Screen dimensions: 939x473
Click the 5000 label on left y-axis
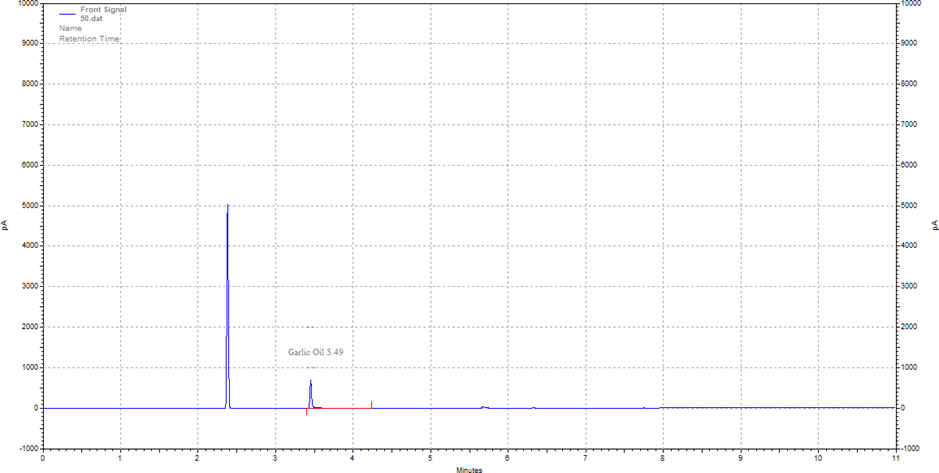click(27, 206)
